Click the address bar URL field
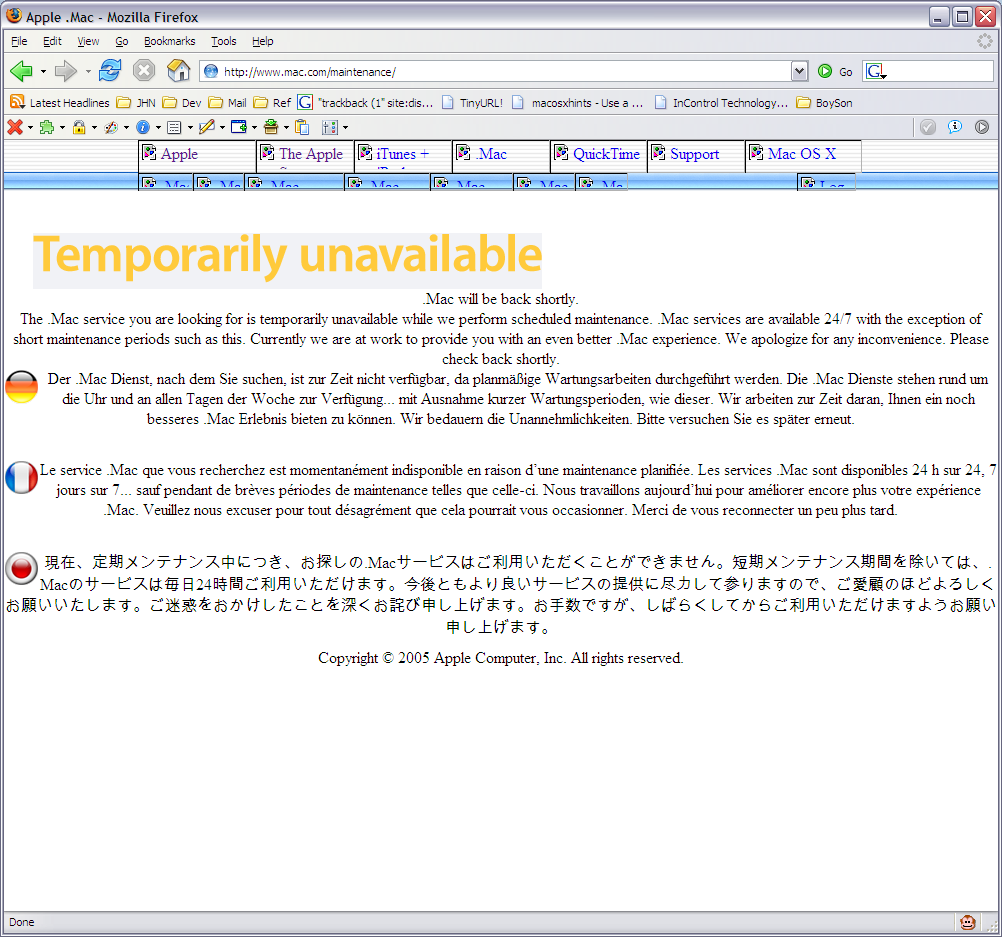Screen dimensions: 1002x937 505,72
